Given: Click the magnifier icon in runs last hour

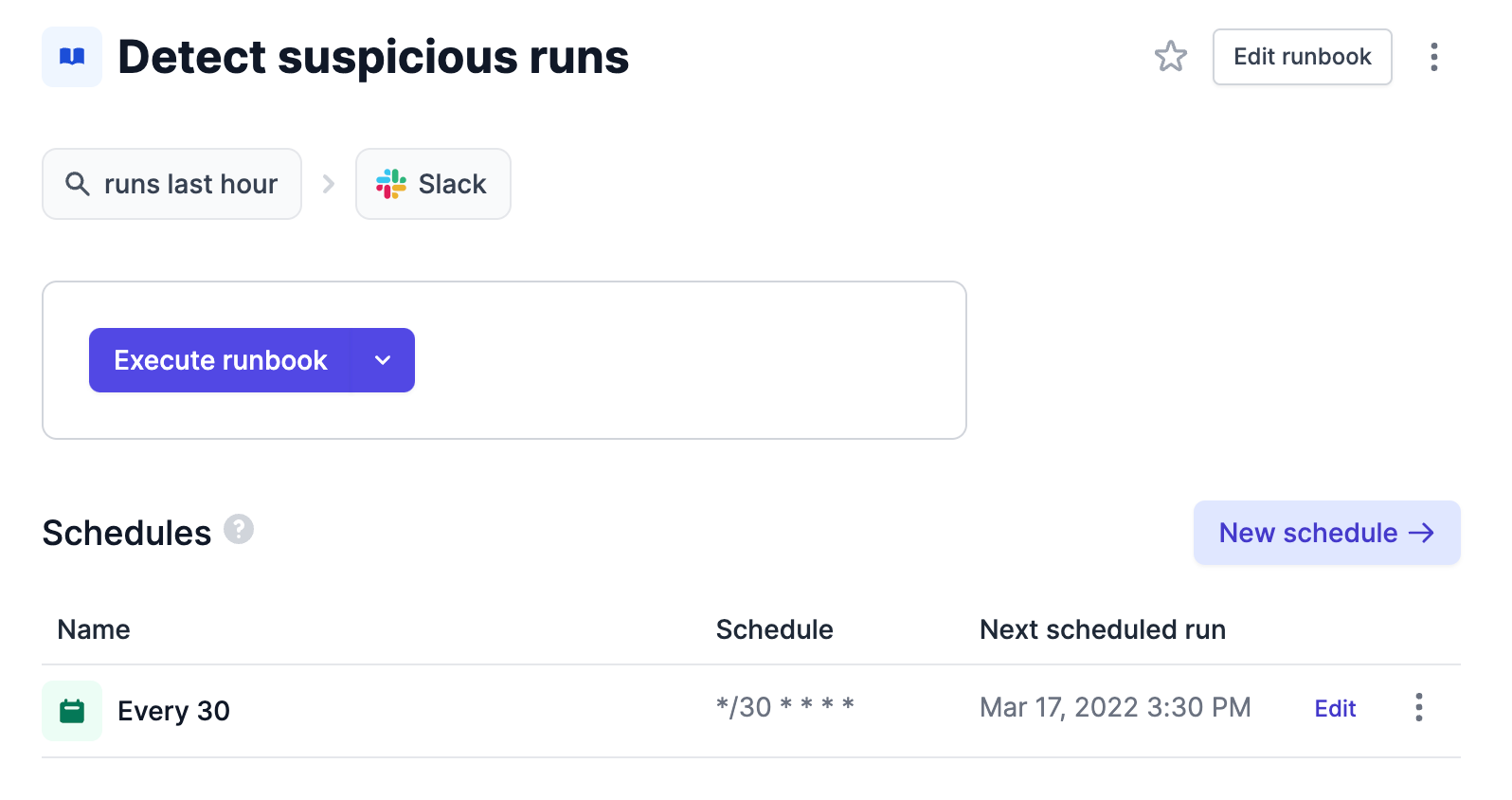Looking at the screenshot, I should pos(78,184).
